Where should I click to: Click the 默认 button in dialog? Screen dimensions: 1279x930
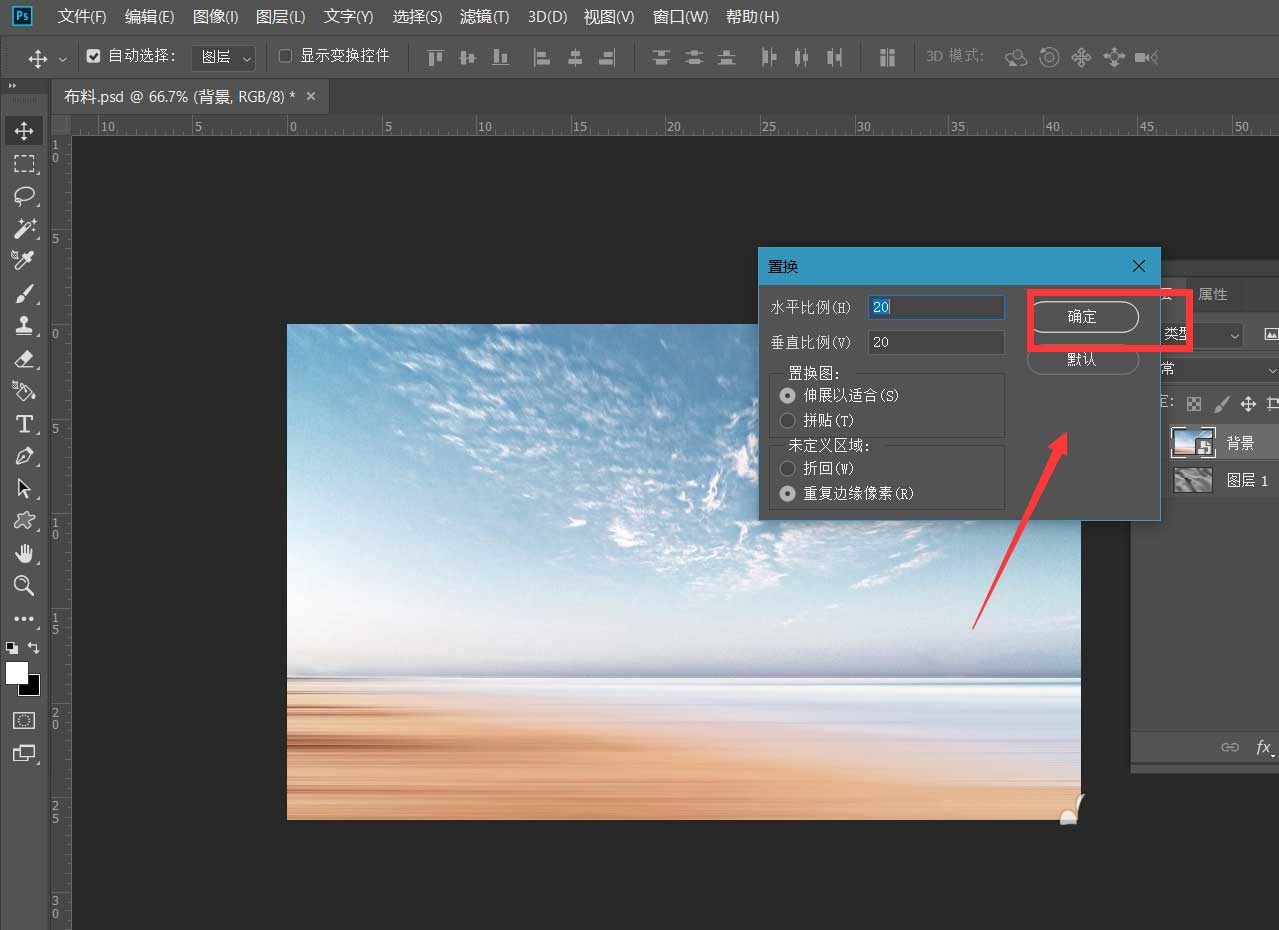click(1083, 359)
